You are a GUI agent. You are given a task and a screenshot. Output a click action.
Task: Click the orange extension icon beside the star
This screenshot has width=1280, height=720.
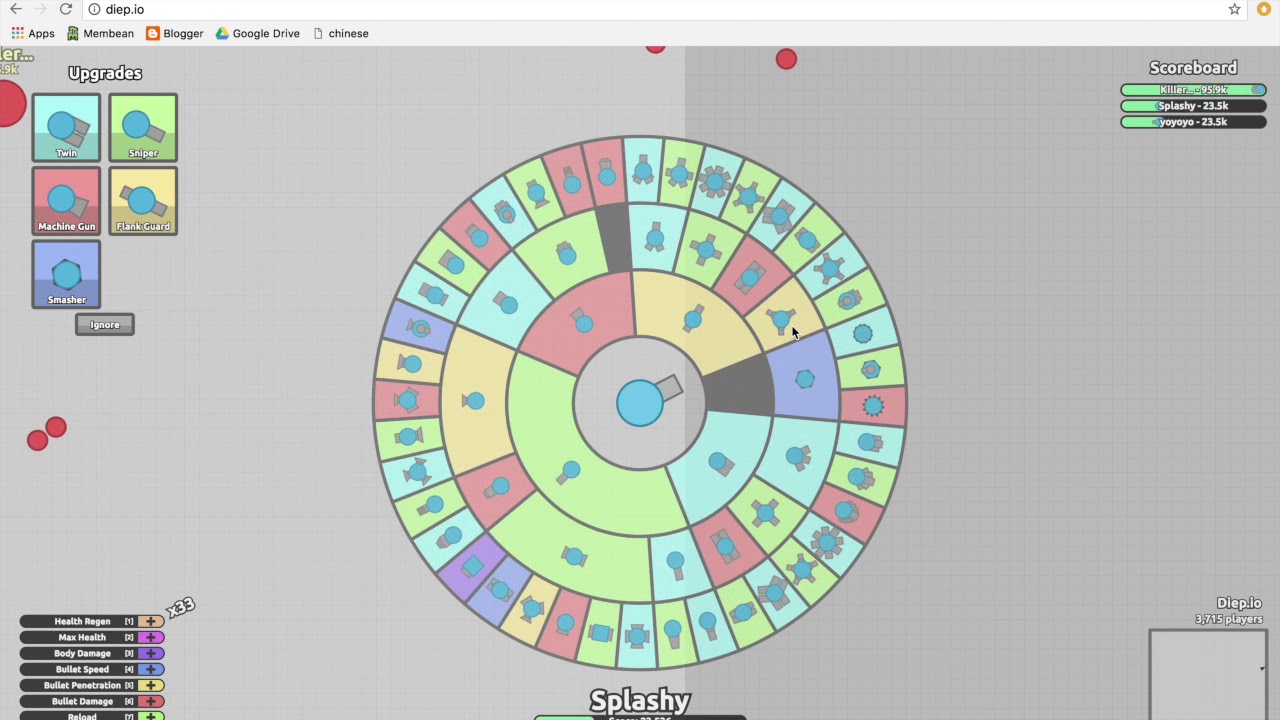coord(1264,9)
